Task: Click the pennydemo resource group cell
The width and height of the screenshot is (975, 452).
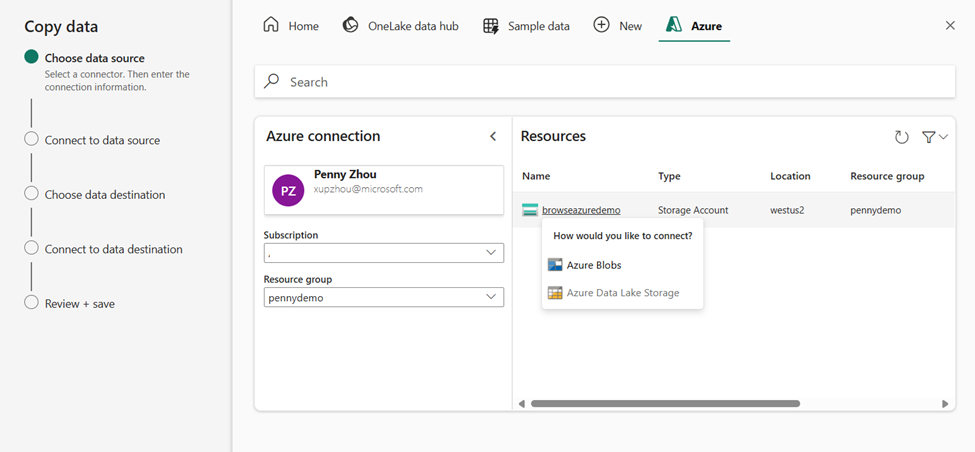Action: [x=876, y=210]
